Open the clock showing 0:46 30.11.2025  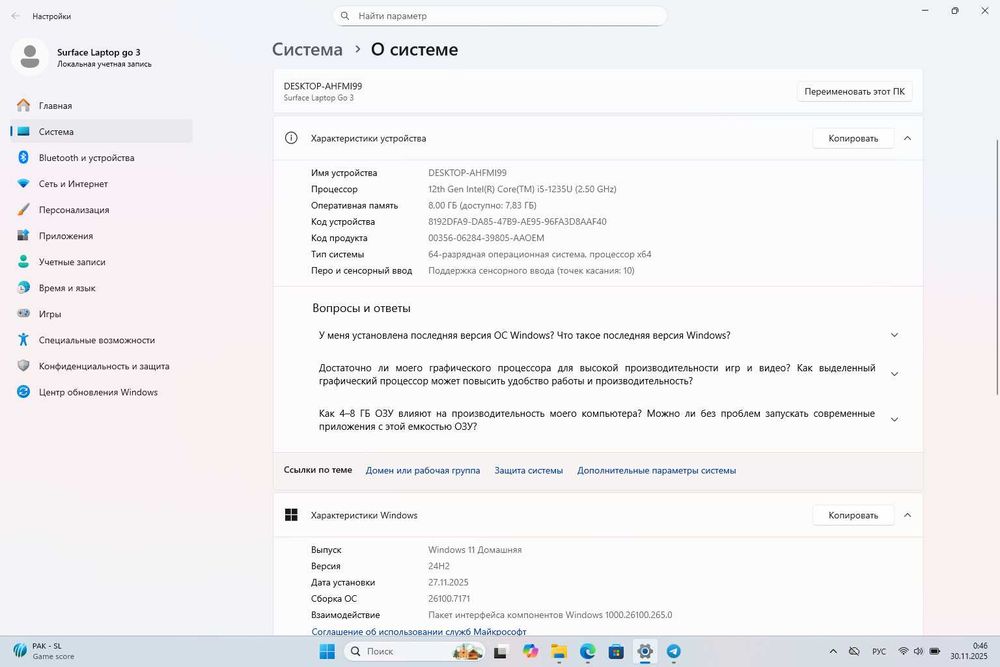click(x=969, y=651)
